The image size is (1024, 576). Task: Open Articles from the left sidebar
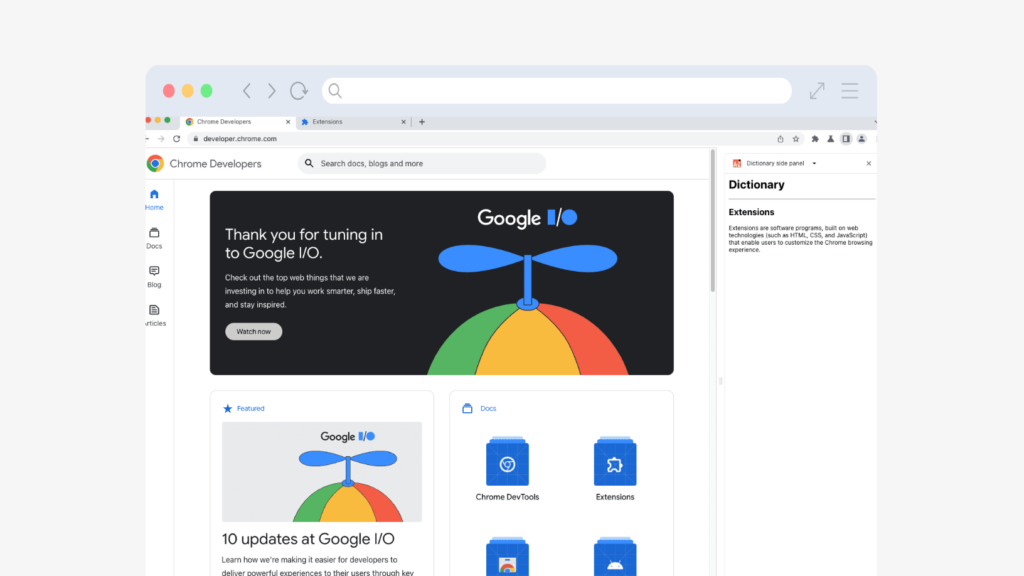[154, 315]
